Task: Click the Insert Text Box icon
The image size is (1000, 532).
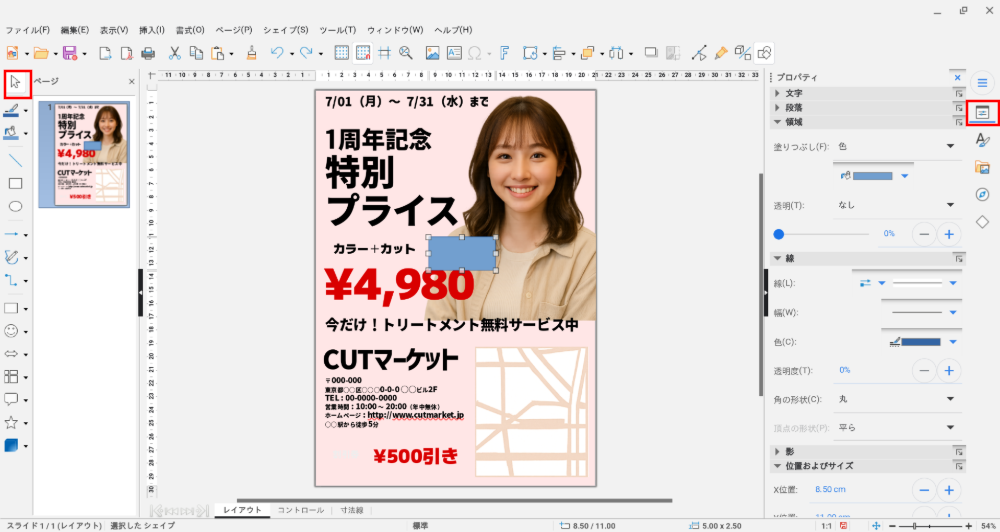Action: (x=454, y=53)
